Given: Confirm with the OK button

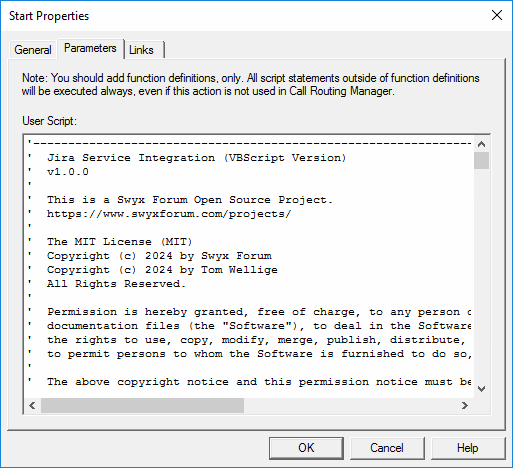Looking at the screenshot, I should point(306,448).
